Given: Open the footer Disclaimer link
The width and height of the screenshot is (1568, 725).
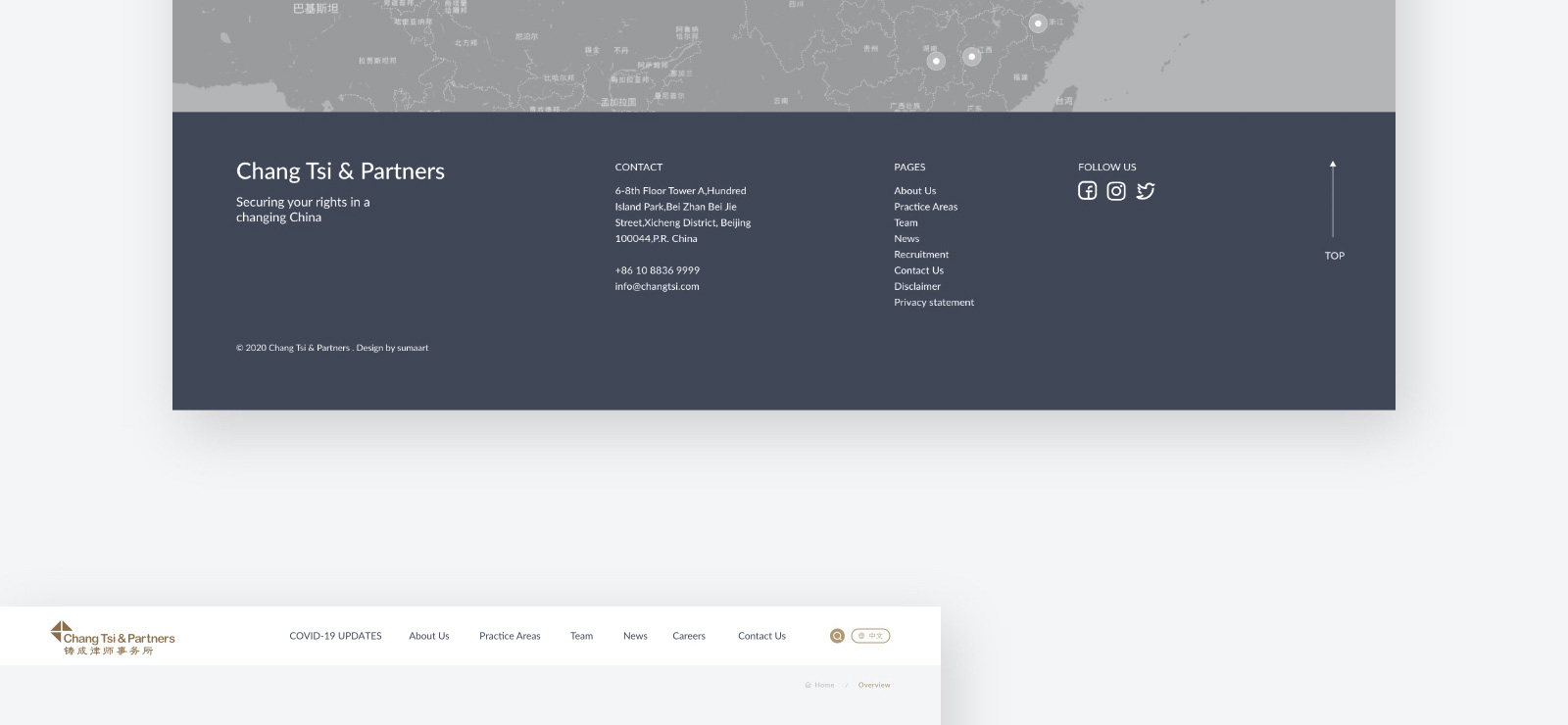Looking at the screenshot, I should pos(917,286).
